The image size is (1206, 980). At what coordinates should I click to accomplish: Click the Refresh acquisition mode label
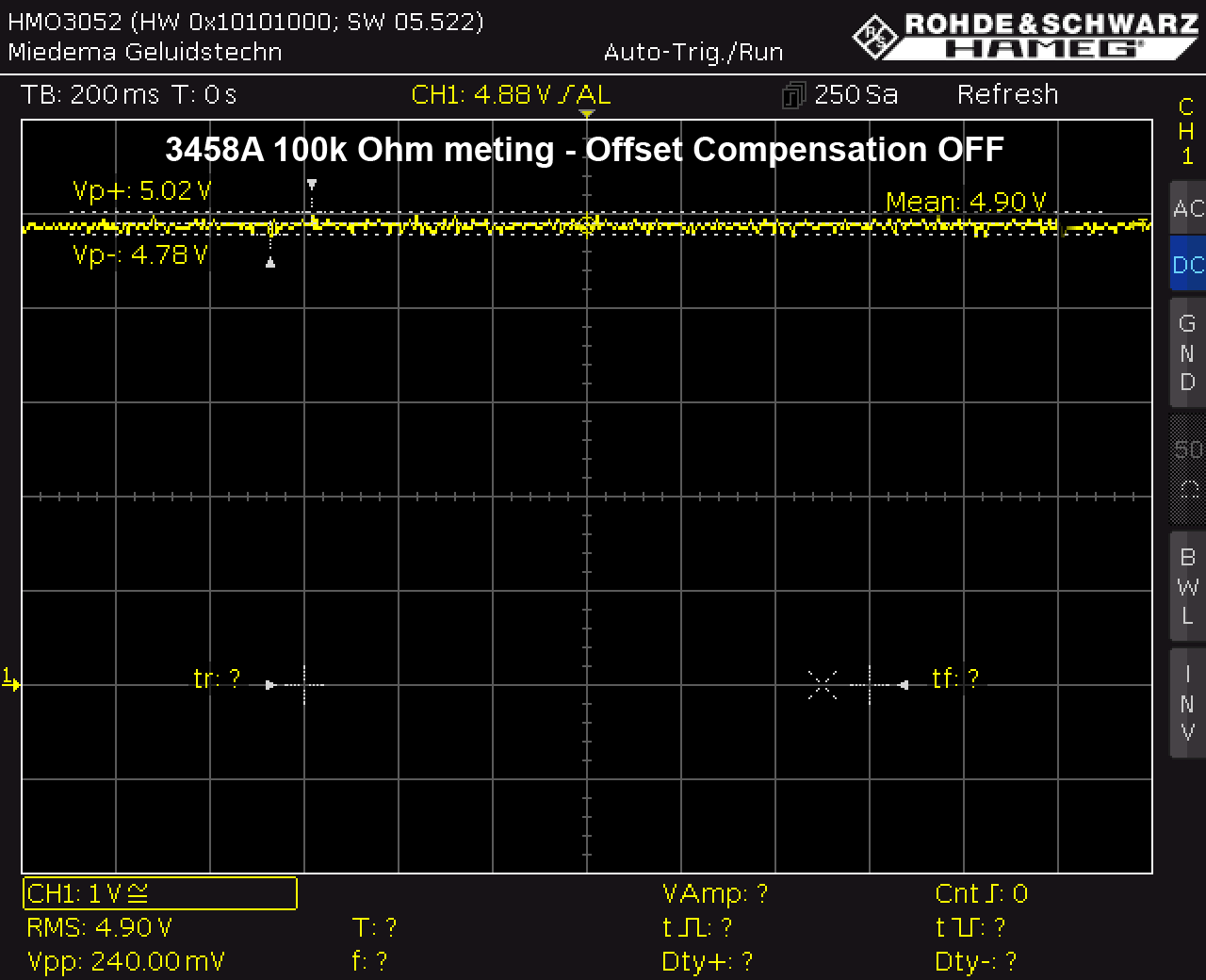click(1008, 95)
